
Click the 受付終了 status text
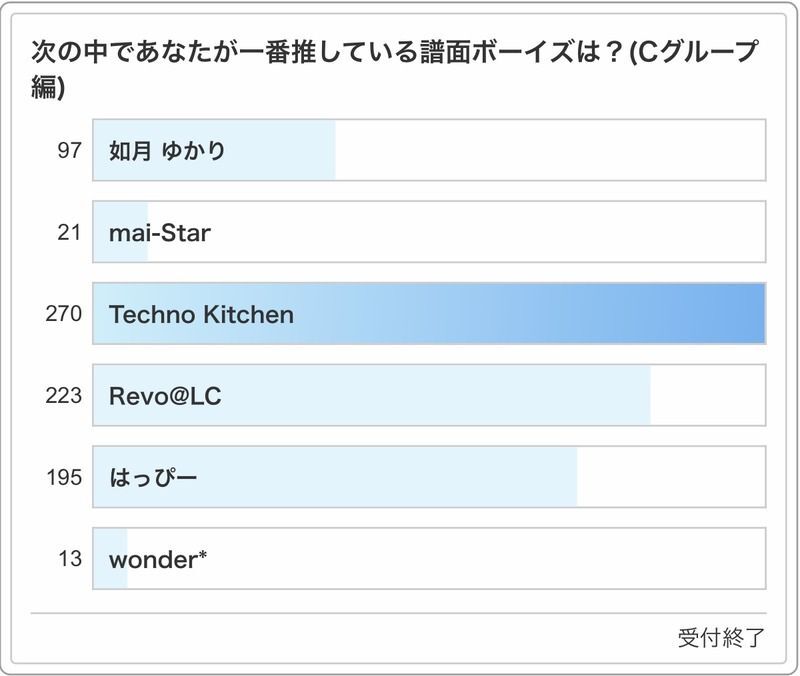tap(721, 638)
